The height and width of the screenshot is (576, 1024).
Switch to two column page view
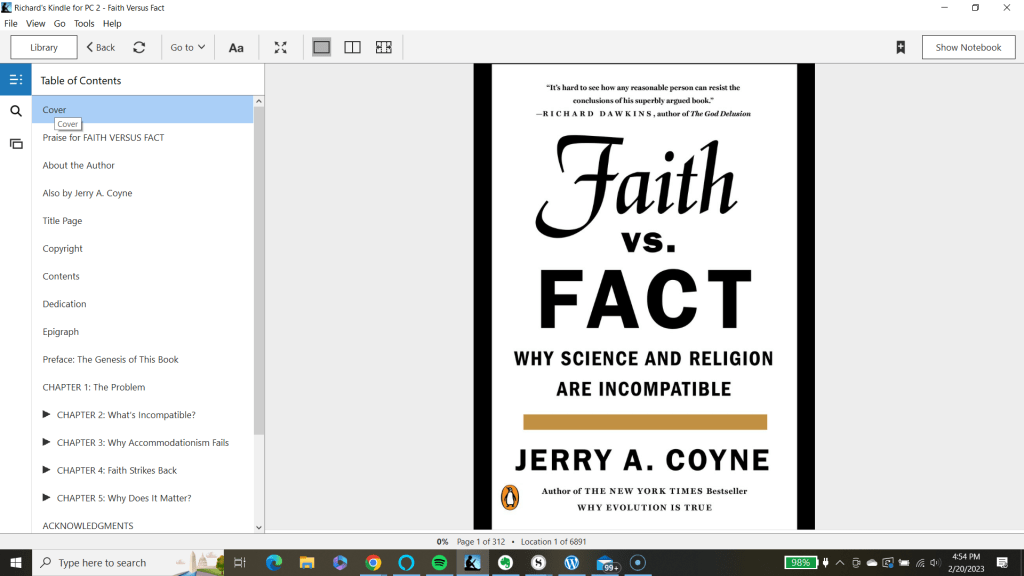tap(352, 47)
